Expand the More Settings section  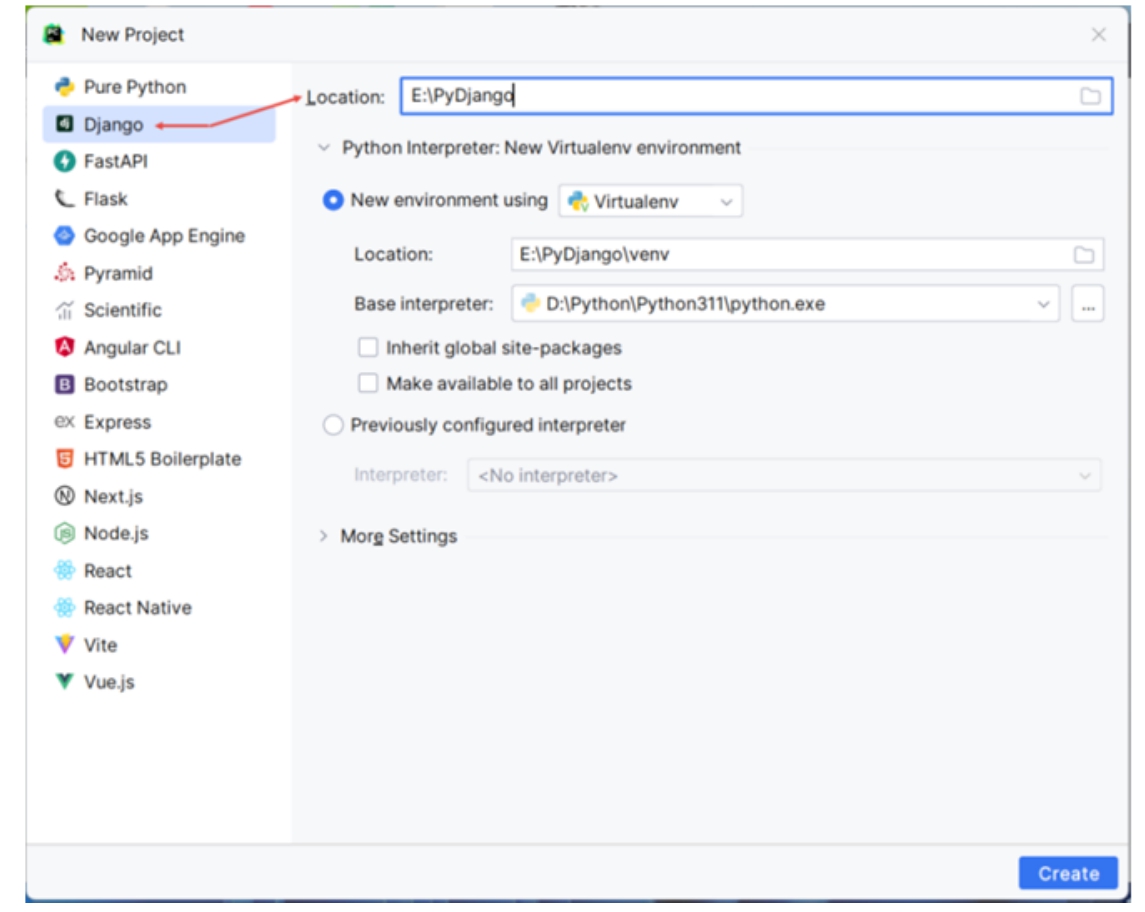pyautogui.click(x=323, y=536)
